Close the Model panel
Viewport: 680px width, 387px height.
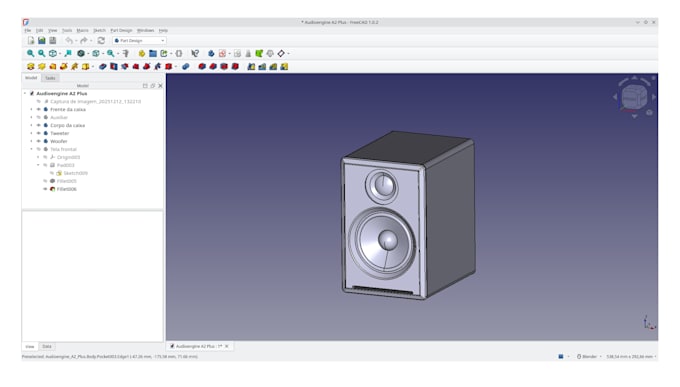click(160, 85)
